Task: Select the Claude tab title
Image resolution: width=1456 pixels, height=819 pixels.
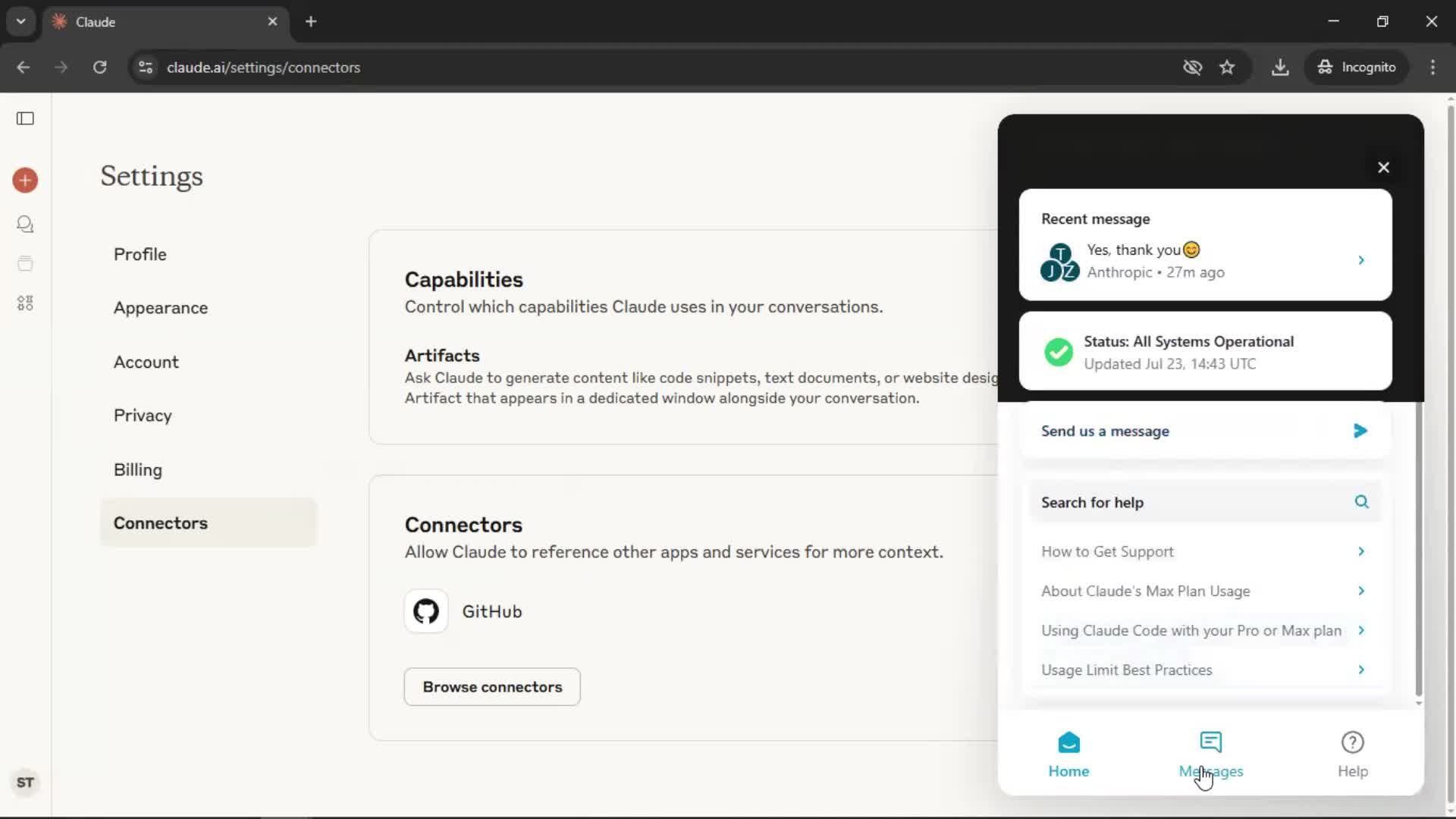Action: click(96, 22)
